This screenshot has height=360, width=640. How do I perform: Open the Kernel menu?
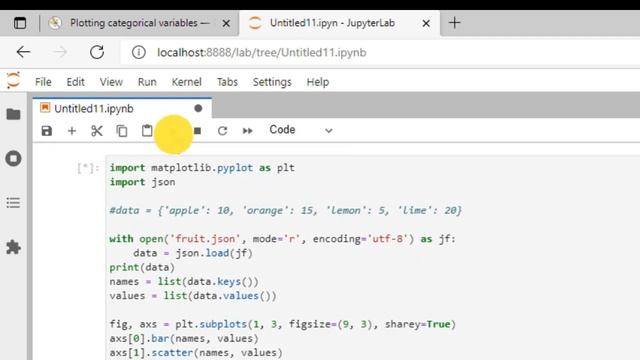coord(187,82)
